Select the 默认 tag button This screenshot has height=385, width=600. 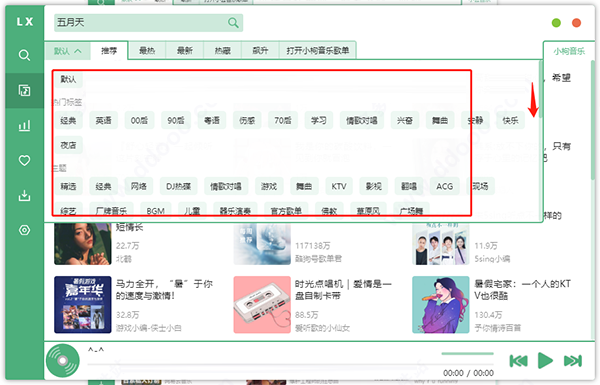point(68,79)
